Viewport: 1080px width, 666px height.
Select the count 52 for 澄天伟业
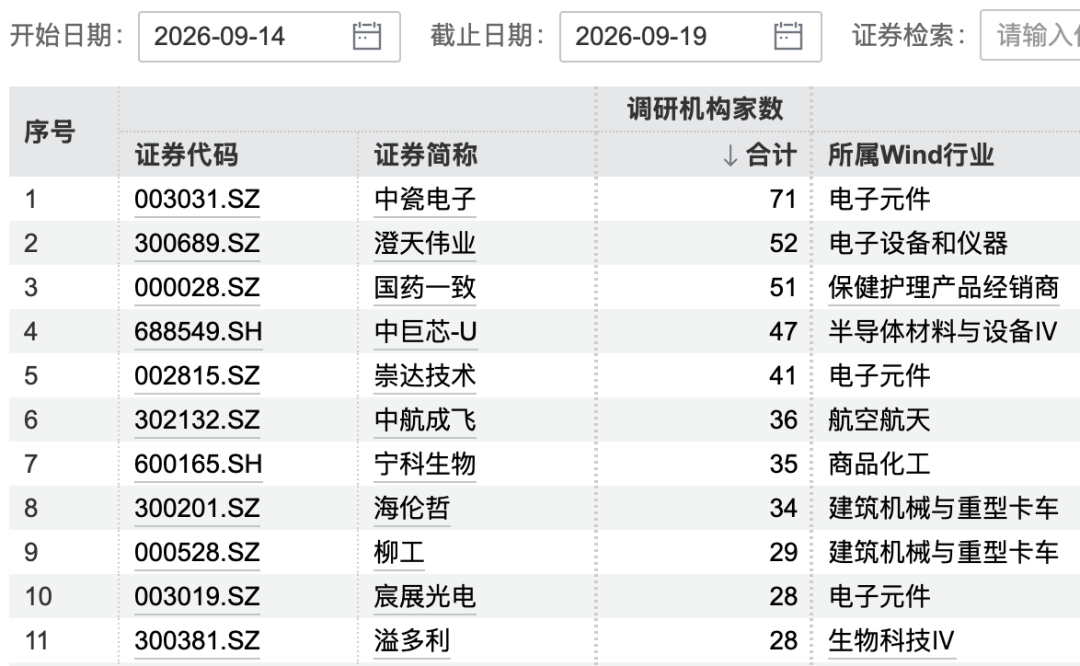tap(783, 243)
